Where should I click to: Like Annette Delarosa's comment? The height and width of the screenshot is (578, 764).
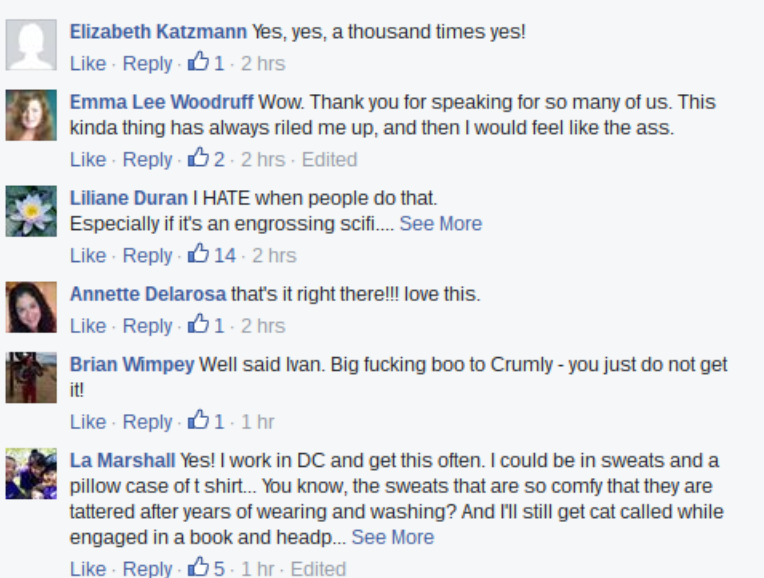[88, 326]
